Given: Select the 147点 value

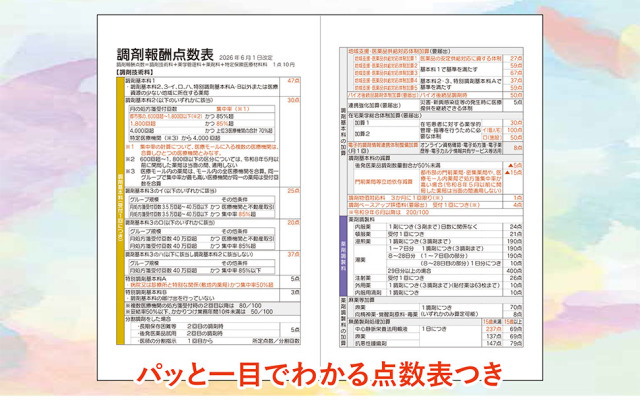Looking at the screenshot, I should pos(493,344).
